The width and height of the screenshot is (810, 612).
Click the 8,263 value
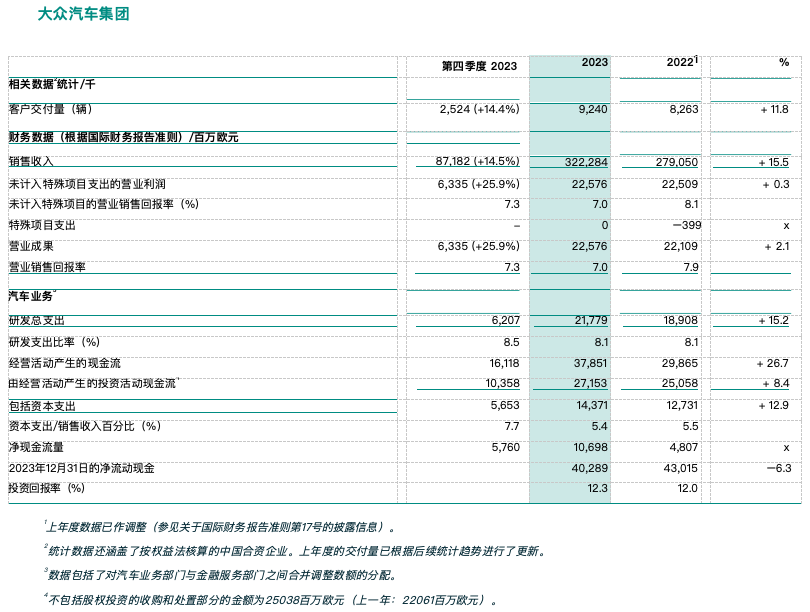(x=683, y=109)
